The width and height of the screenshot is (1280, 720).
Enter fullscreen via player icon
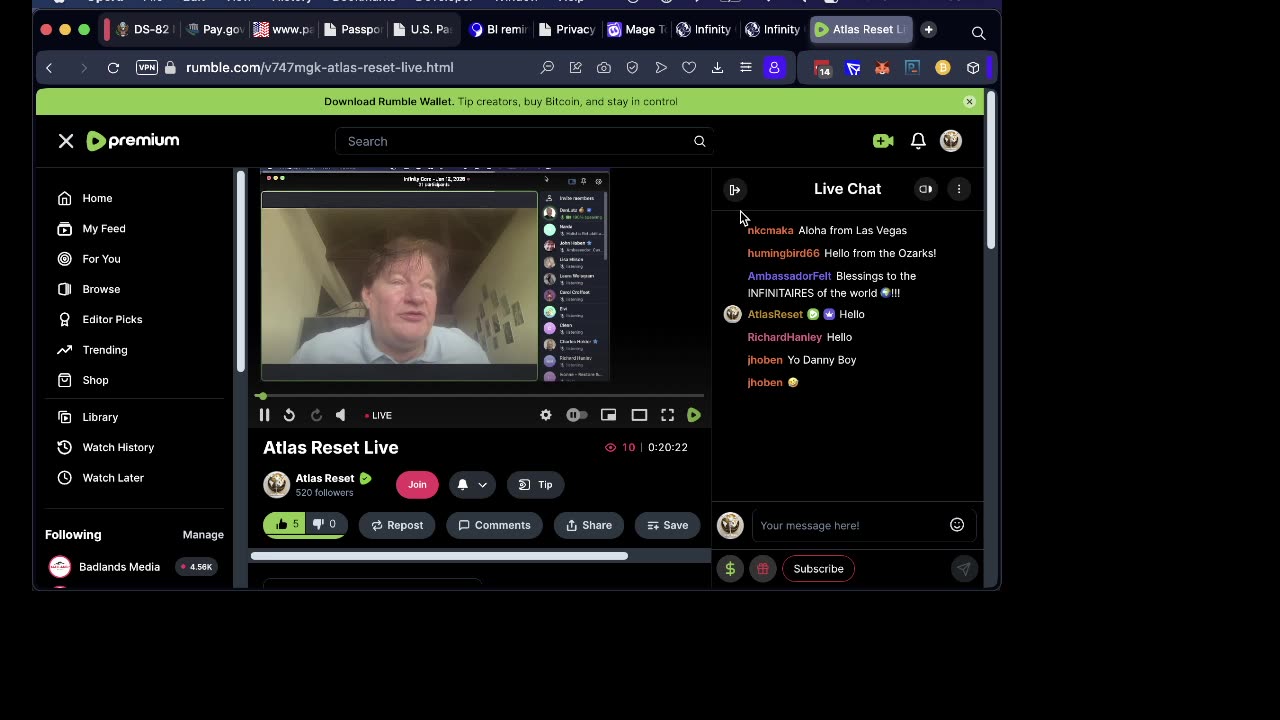tap(667, 415)
